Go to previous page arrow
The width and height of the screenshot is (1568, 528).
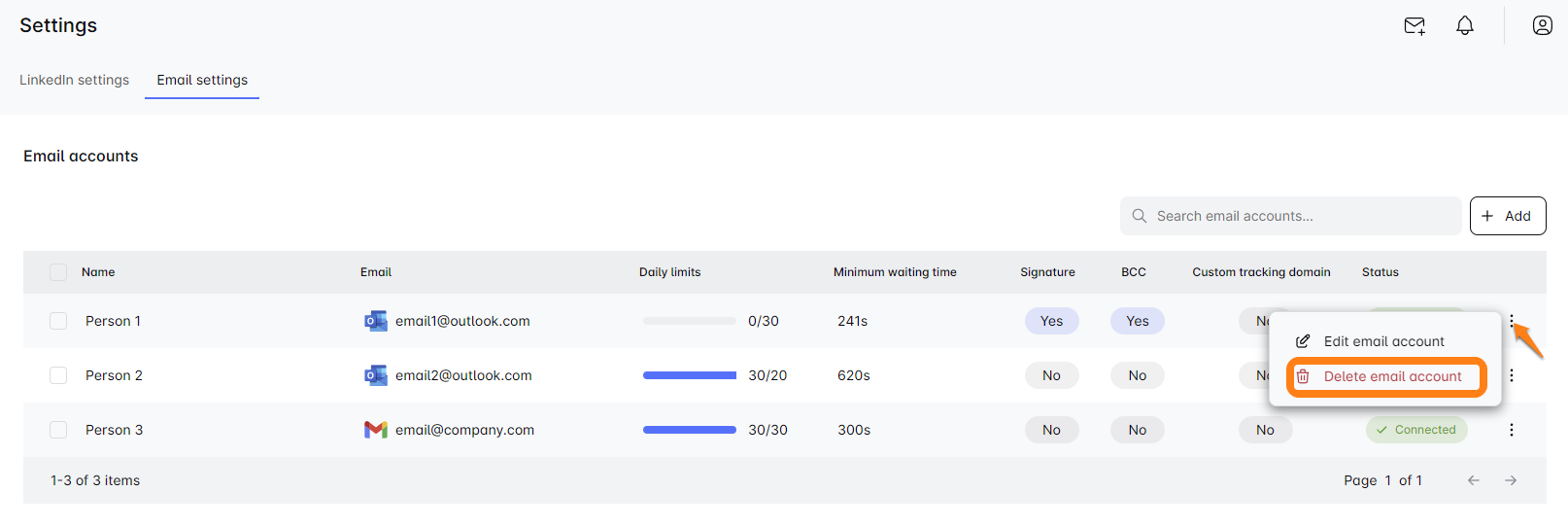pos(1474,480)
